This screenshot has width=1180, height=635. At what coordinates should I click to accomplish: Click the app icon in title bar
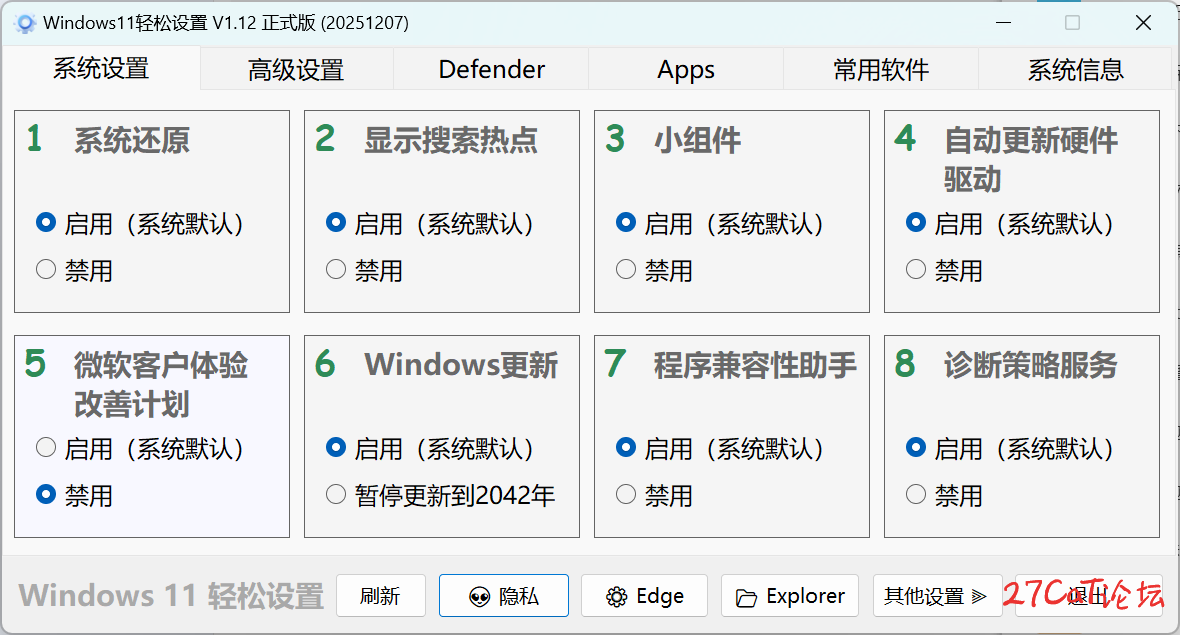(x=26, y=22)
